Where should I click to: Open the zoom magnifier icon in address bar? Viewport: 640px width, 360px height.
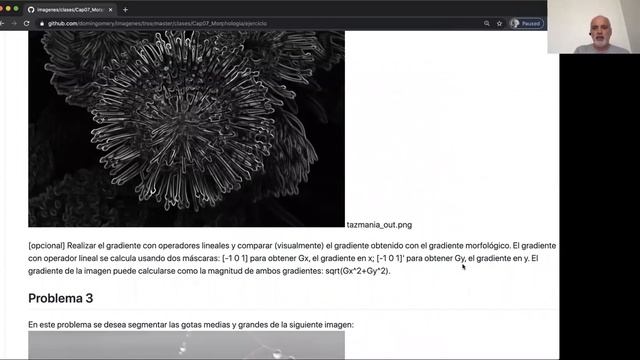click(487, 24)
